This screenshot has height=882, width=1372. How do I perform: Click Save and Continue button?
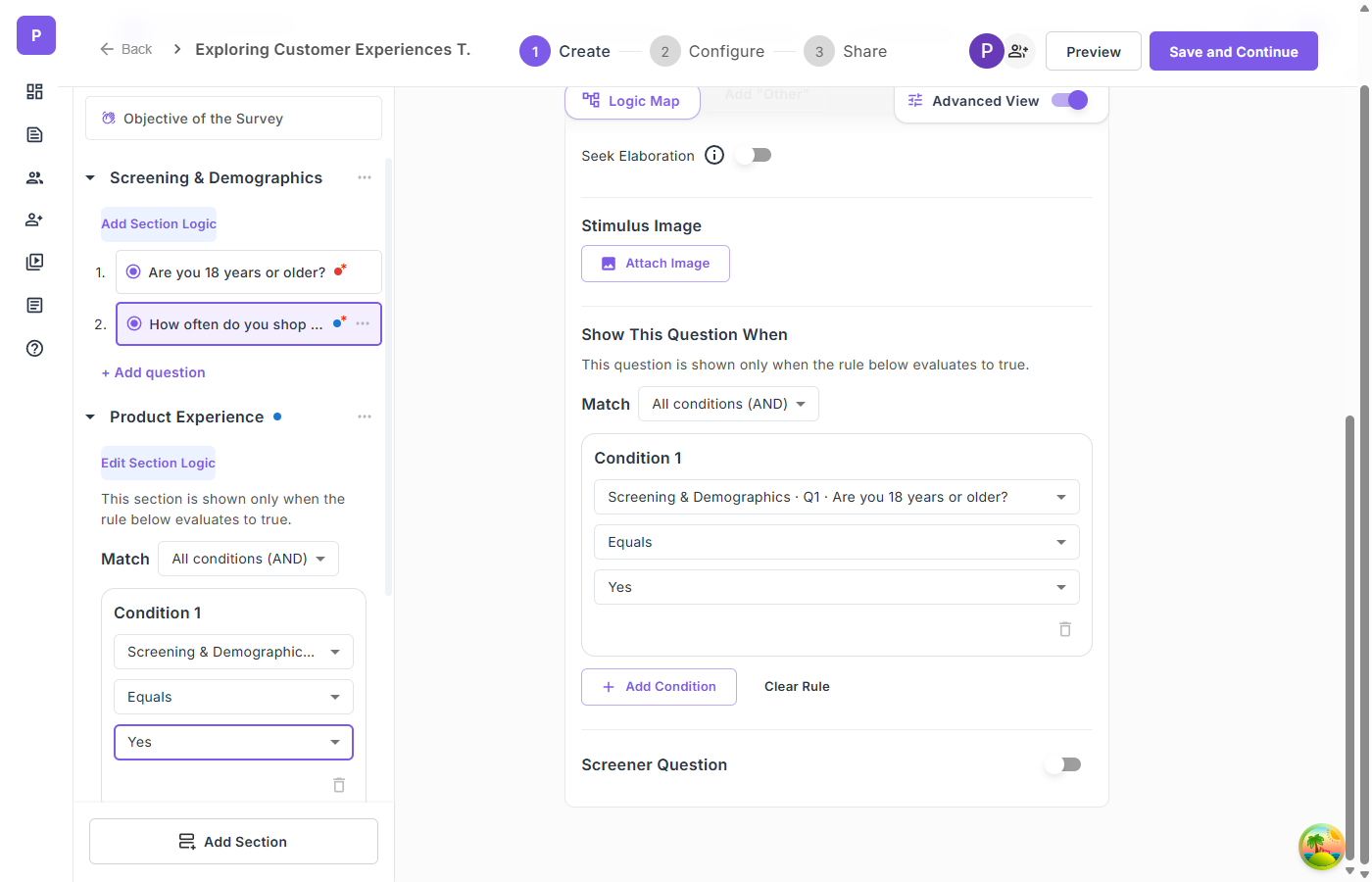[x=1233, y=51]
